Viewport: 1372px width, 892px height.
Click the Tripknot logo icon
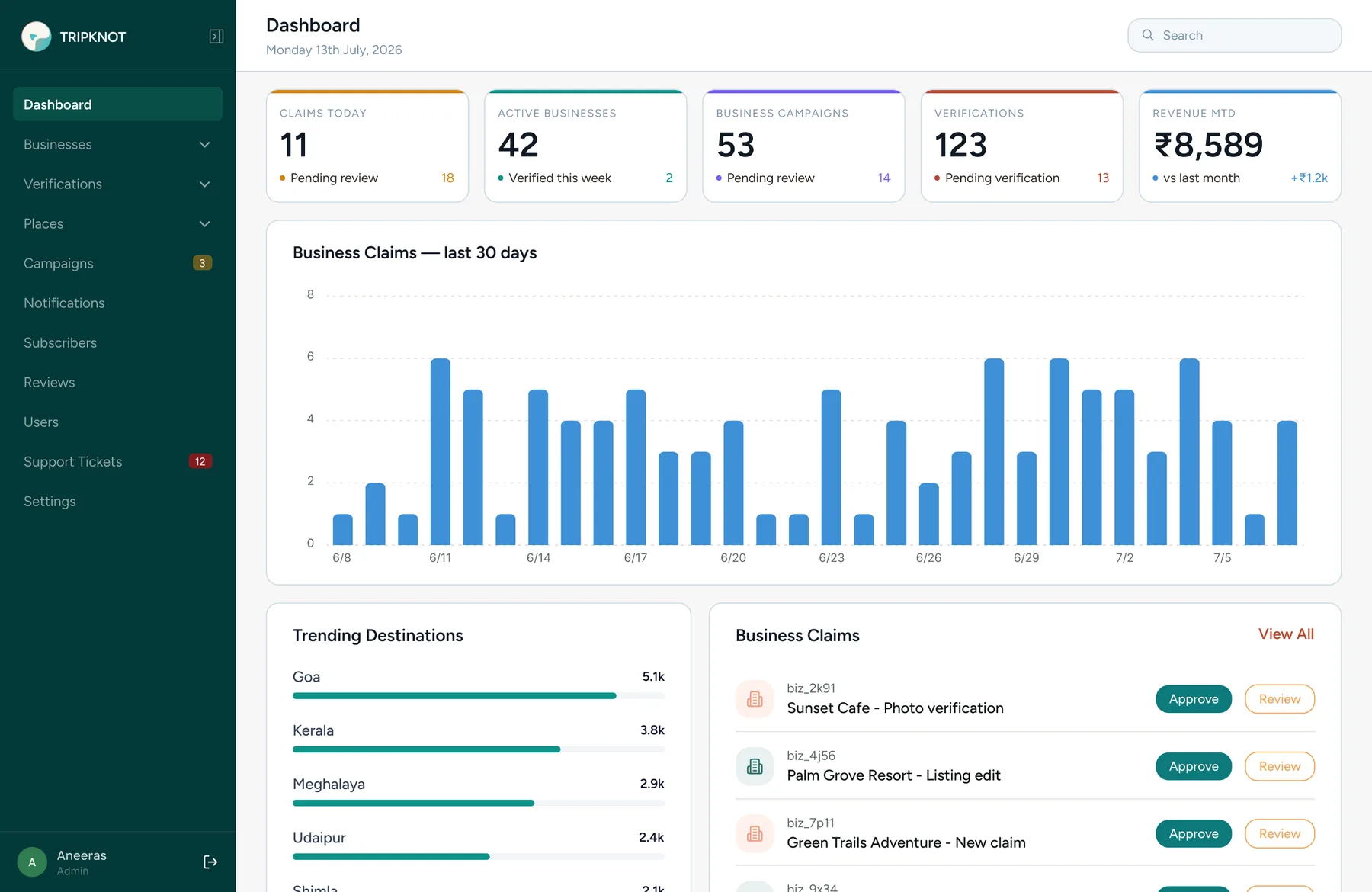pos(36,37)
